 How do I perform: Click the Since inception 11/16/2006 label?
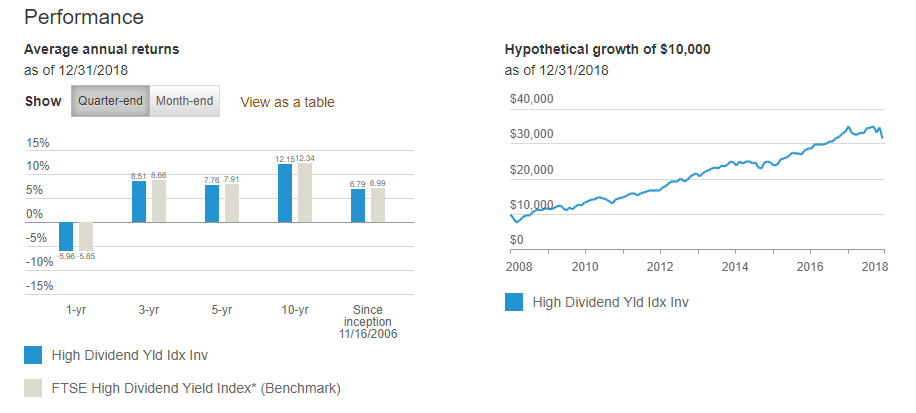pyautogui.click(x=368, y=322)
